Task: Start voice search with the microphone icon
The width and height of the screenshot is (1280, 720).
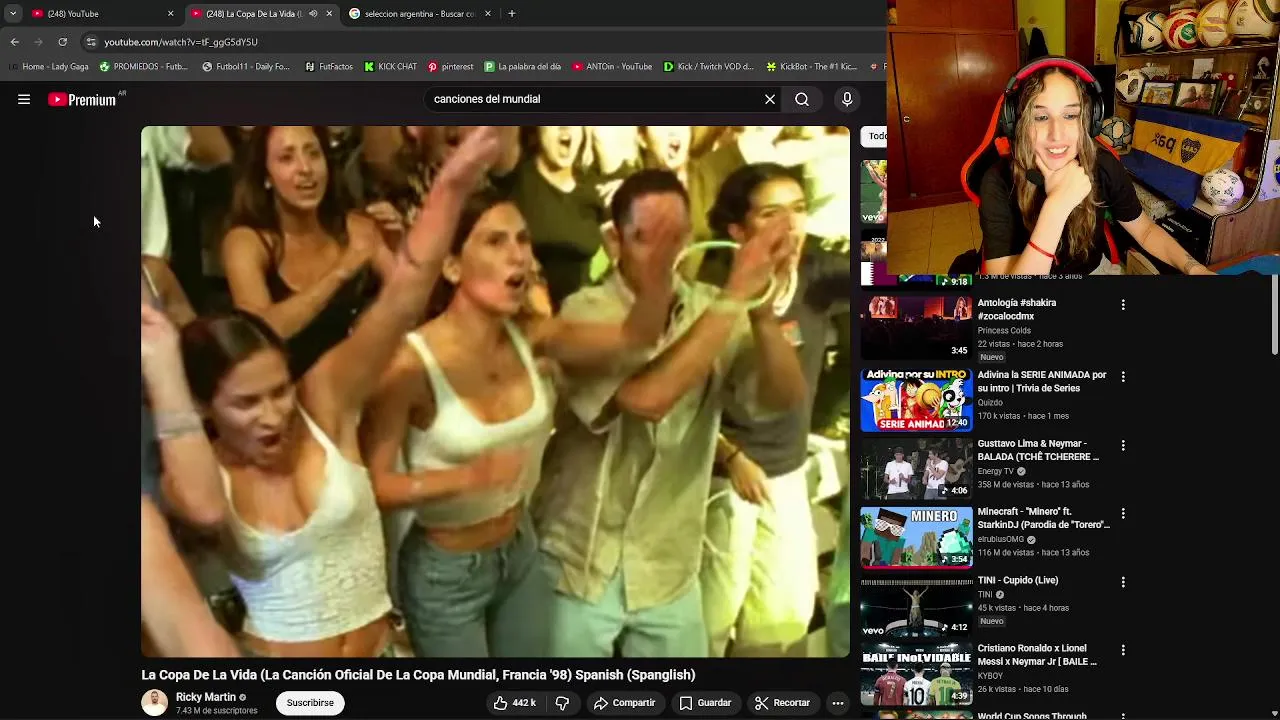Action: (x=847, y=99)
